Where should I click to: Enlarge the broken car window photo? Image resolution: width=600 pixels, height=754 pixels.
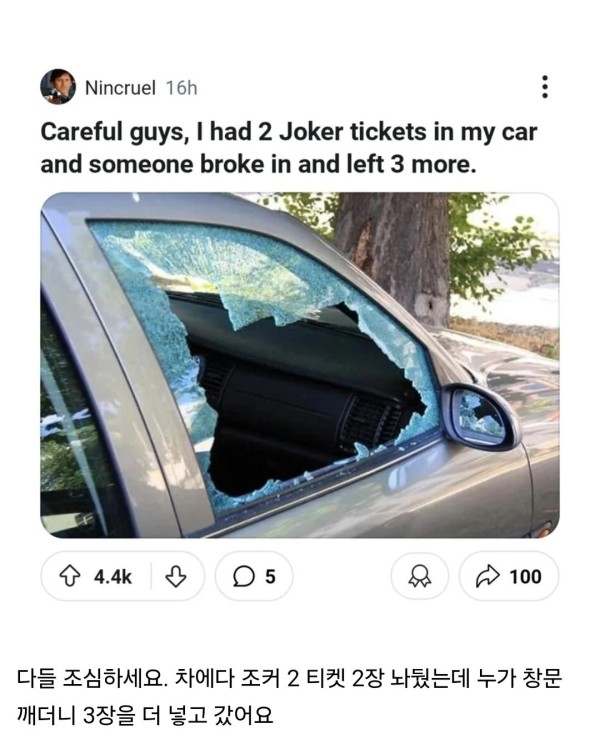(300, 365)
